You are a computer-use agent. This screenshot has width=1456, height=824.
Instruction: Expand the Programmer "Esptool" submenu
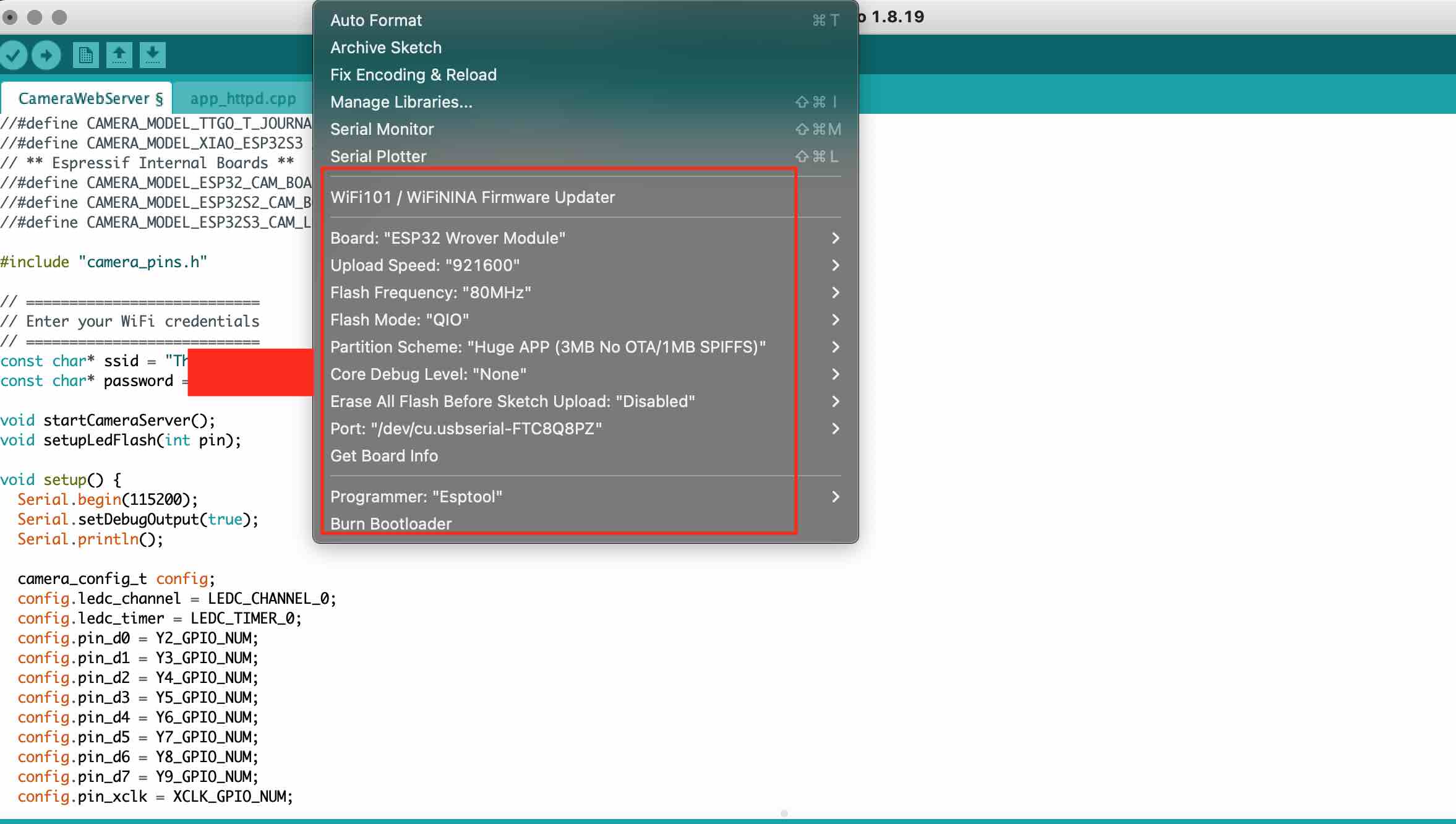[585, 497]
